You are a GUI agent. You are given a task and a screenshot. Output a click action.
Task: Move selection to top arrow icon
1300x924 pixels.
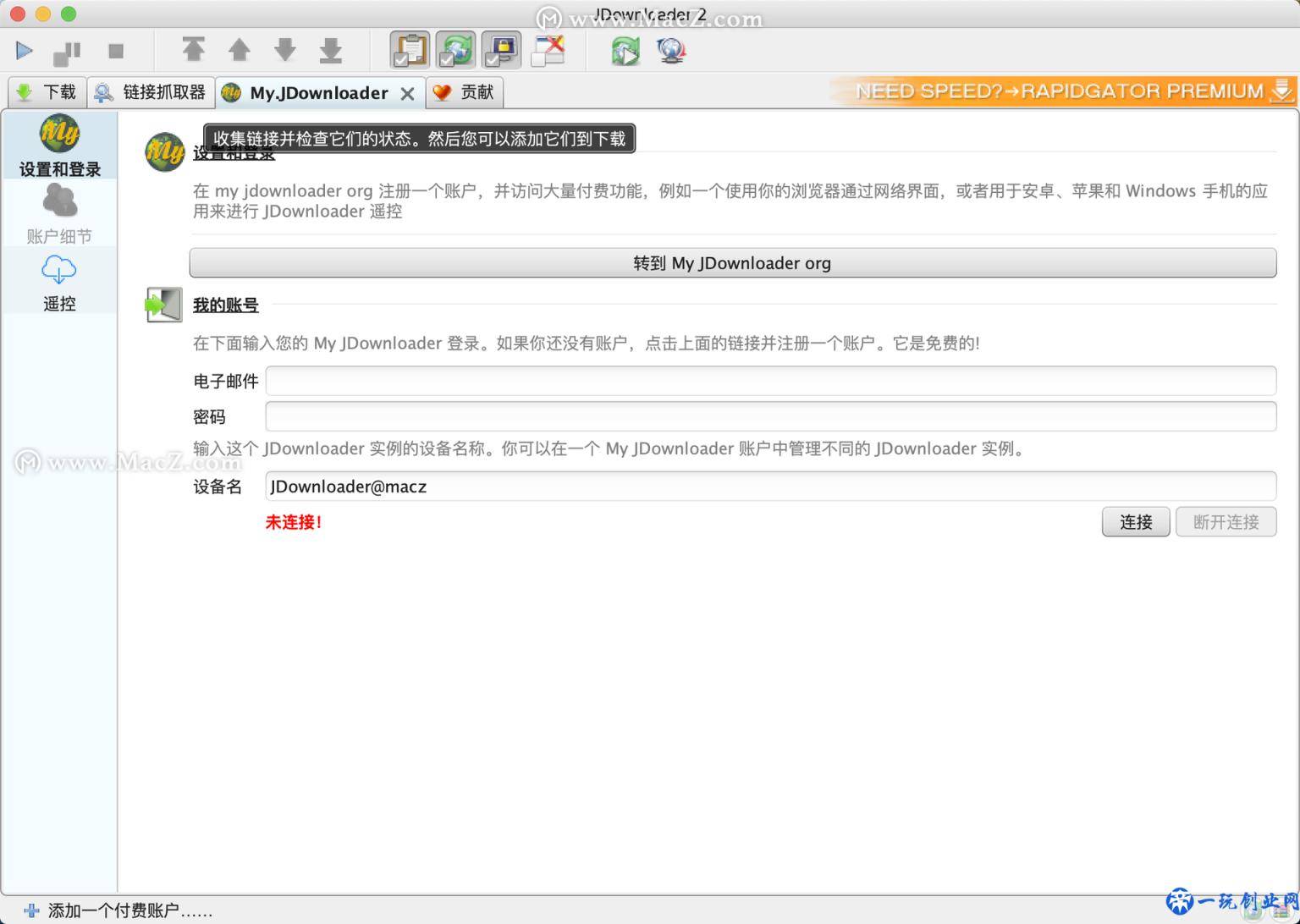[193, 50]
